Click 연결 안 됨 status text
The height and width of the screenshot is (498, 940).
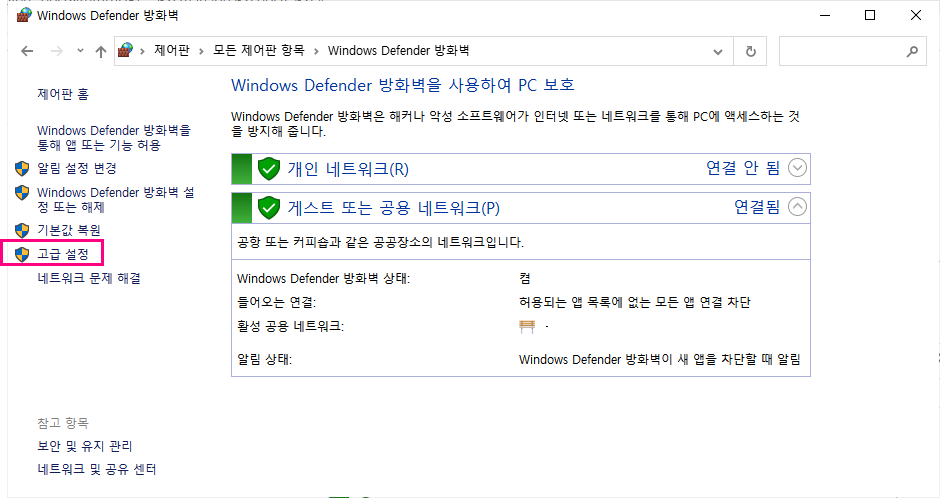pos(743,168)
